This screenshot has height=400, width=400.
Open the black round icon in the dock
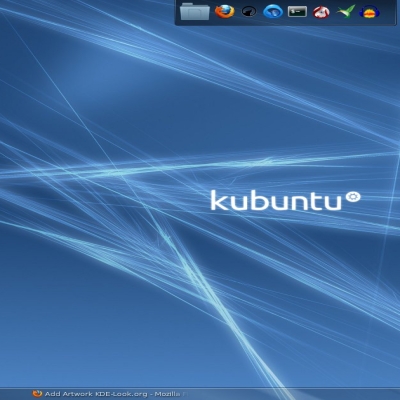249,12
